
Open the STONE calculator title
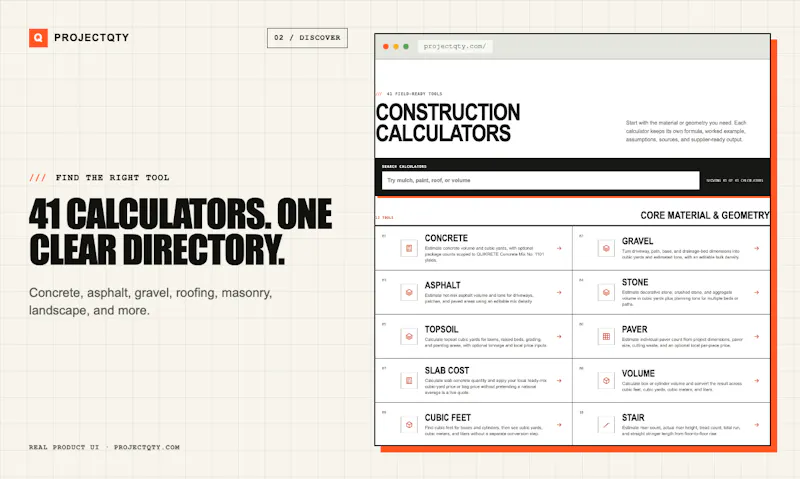635,282
